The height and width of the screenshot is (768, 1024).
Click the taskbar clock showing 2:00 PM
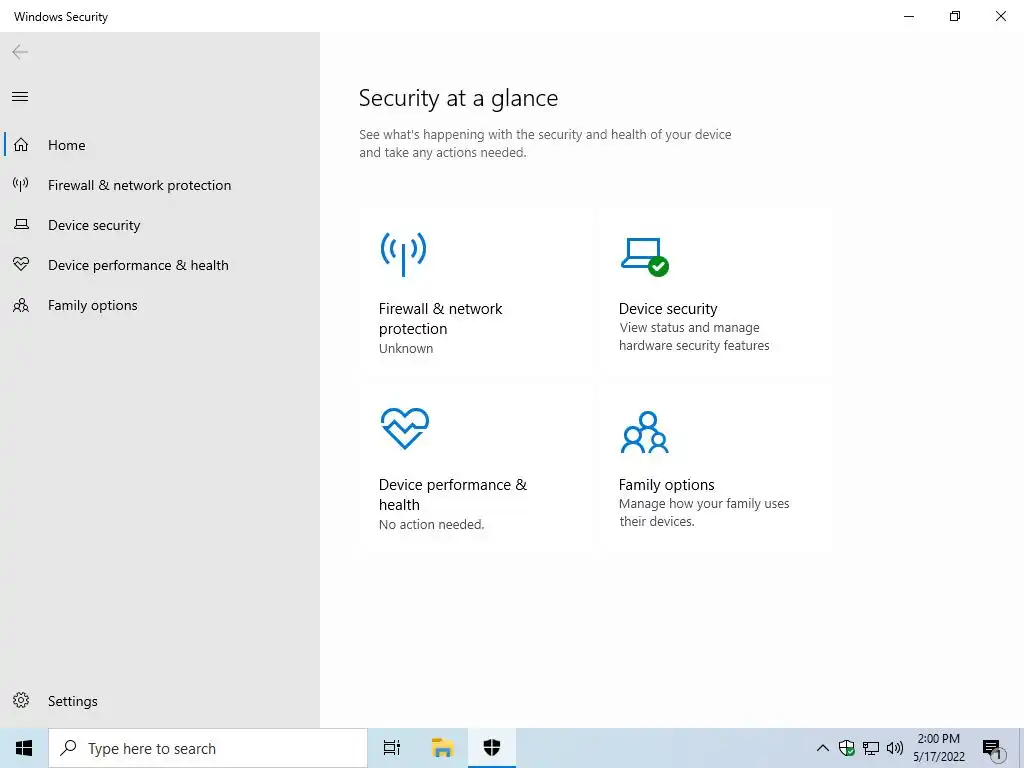click(938, 748)
